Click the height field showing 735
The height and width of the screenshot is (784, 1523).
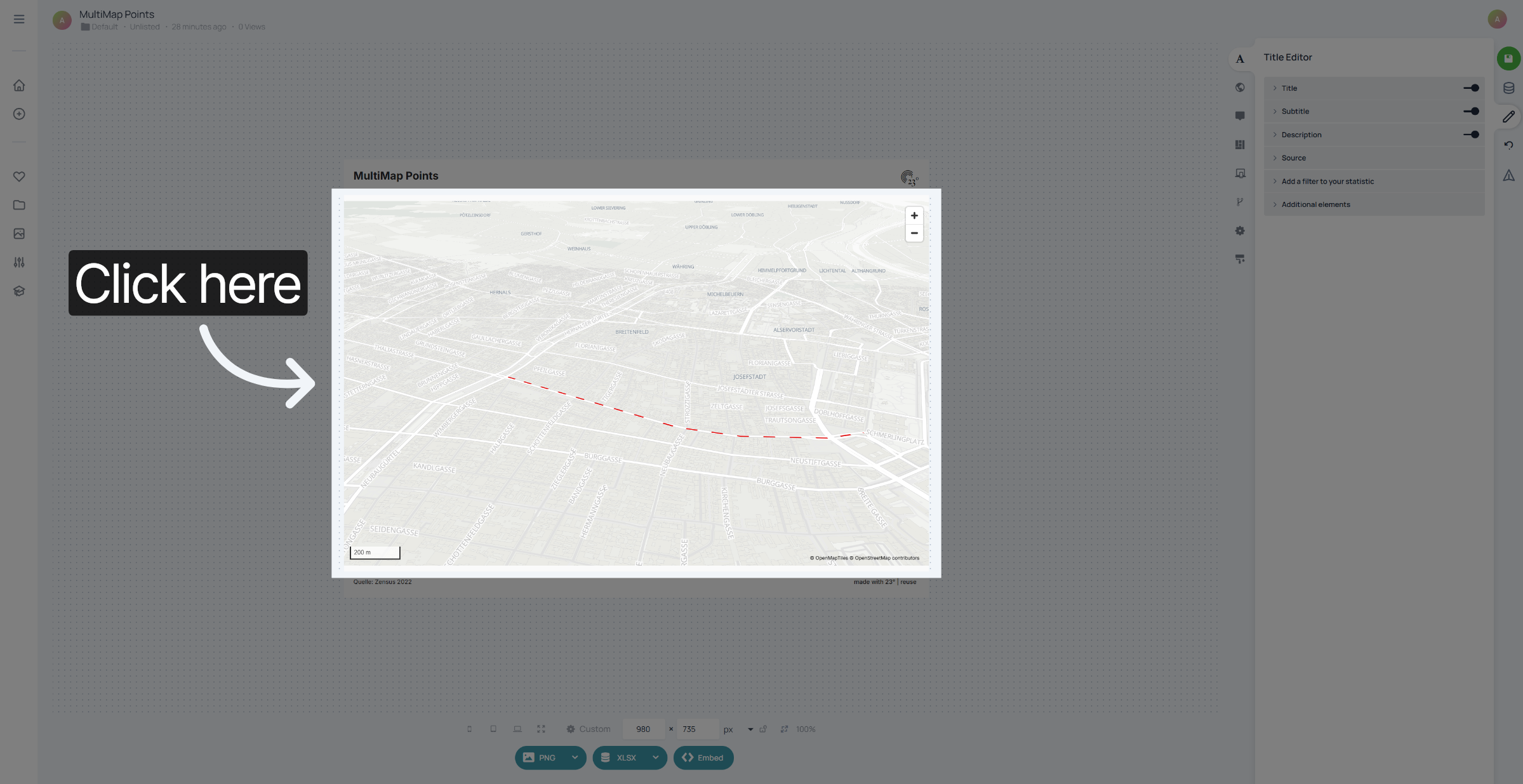(x=698, y=729)
